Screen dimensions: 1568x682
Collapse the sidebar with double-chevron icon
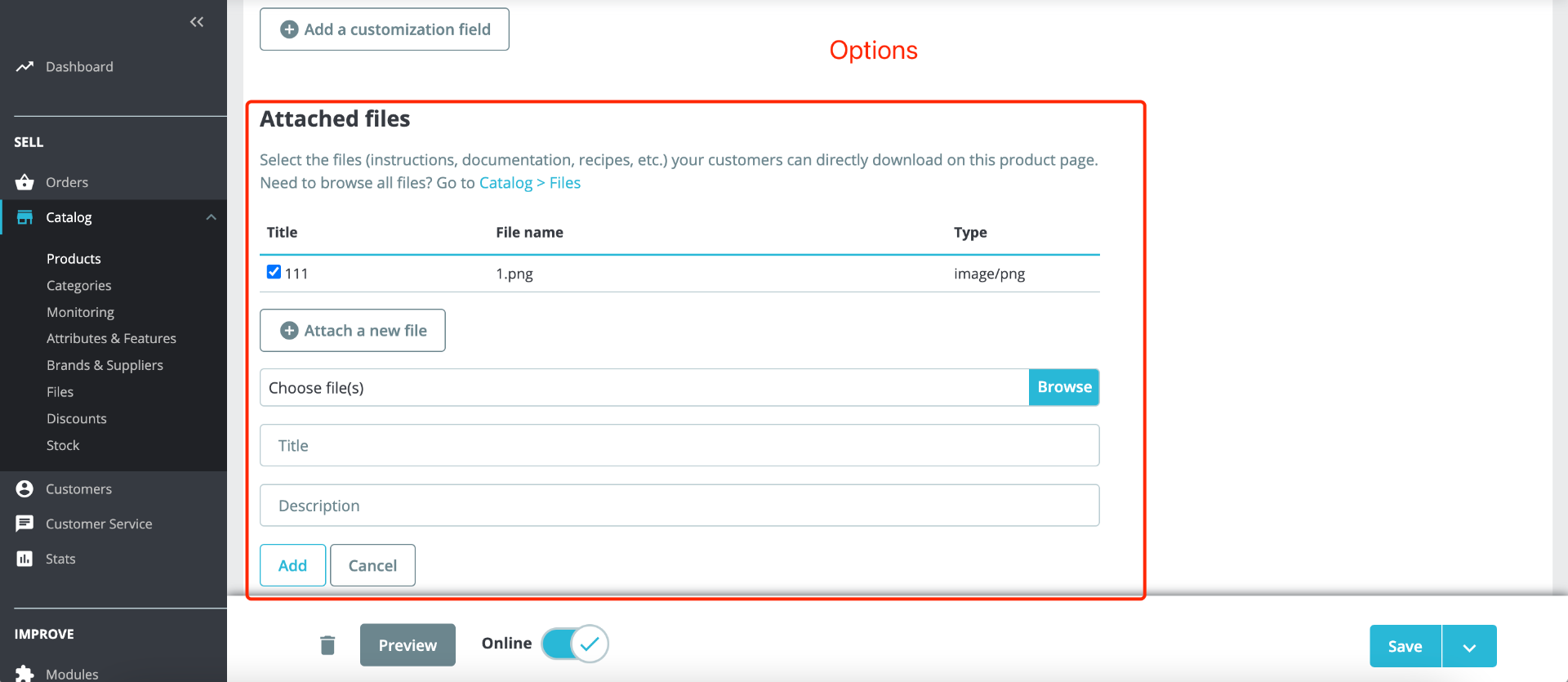[x=197, y=22]
